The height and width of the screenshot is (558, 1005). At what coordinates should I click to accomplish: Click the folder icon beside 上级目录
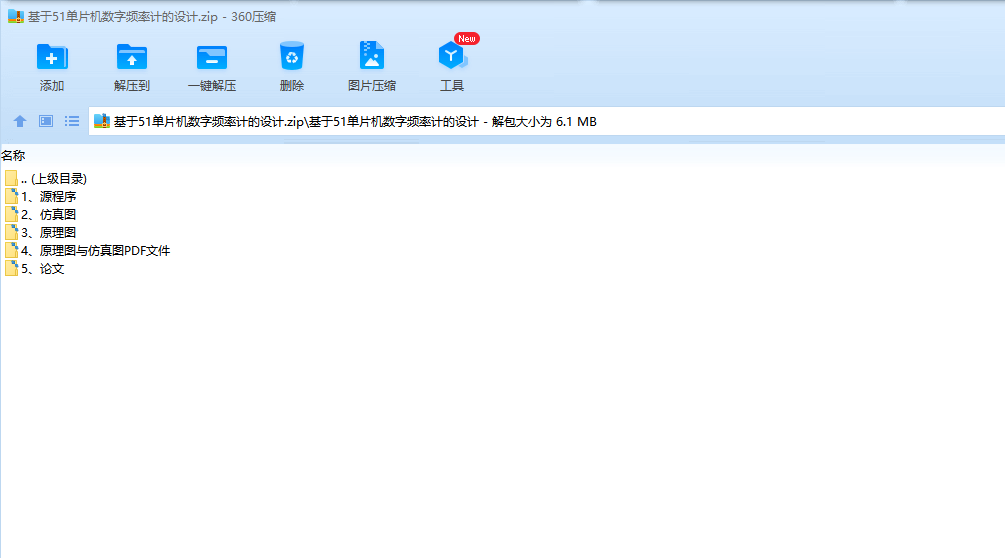pyautogui.click(x=12, y=178)
